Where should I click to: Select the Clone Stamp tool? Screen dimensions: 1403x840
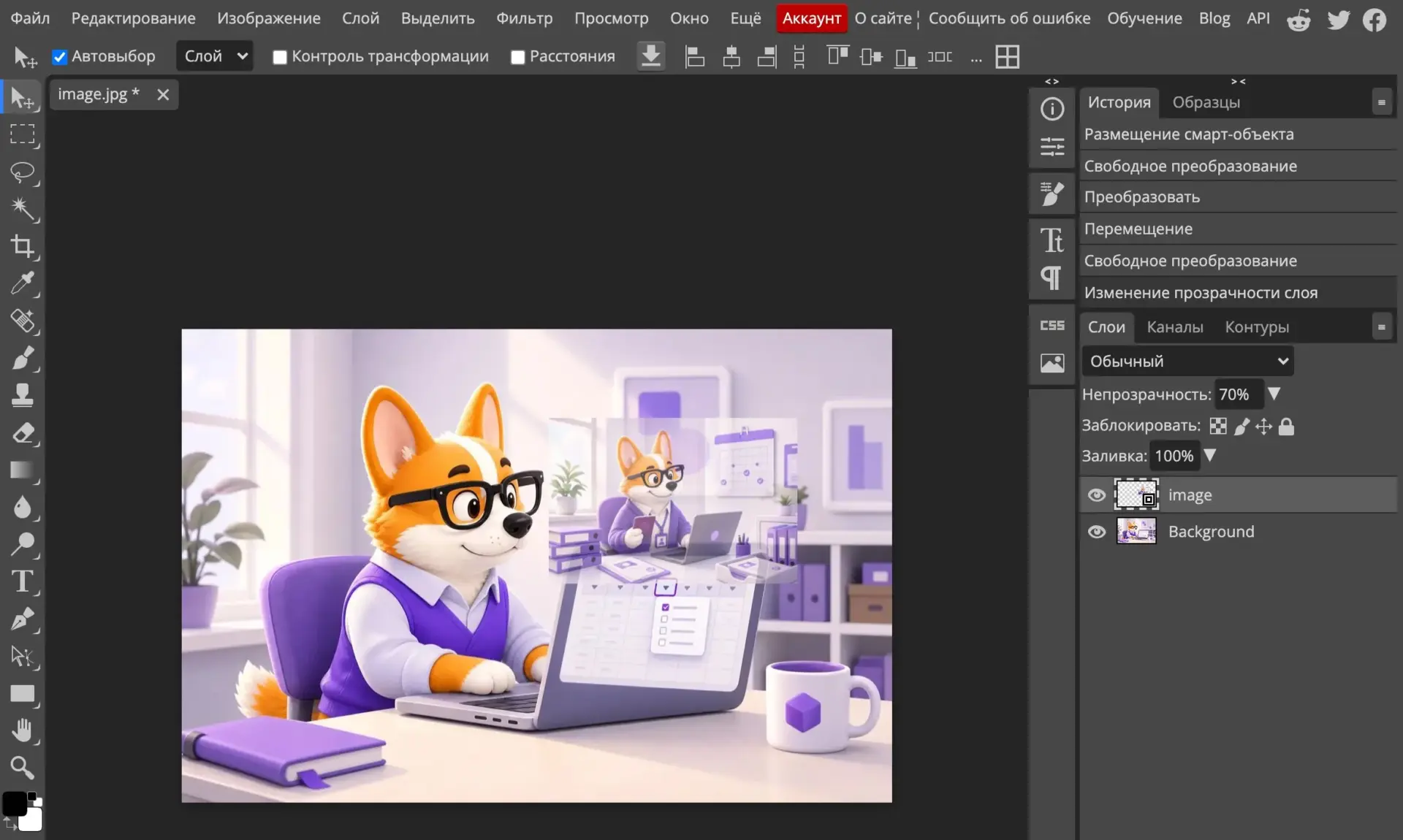[x=22, y=396]
